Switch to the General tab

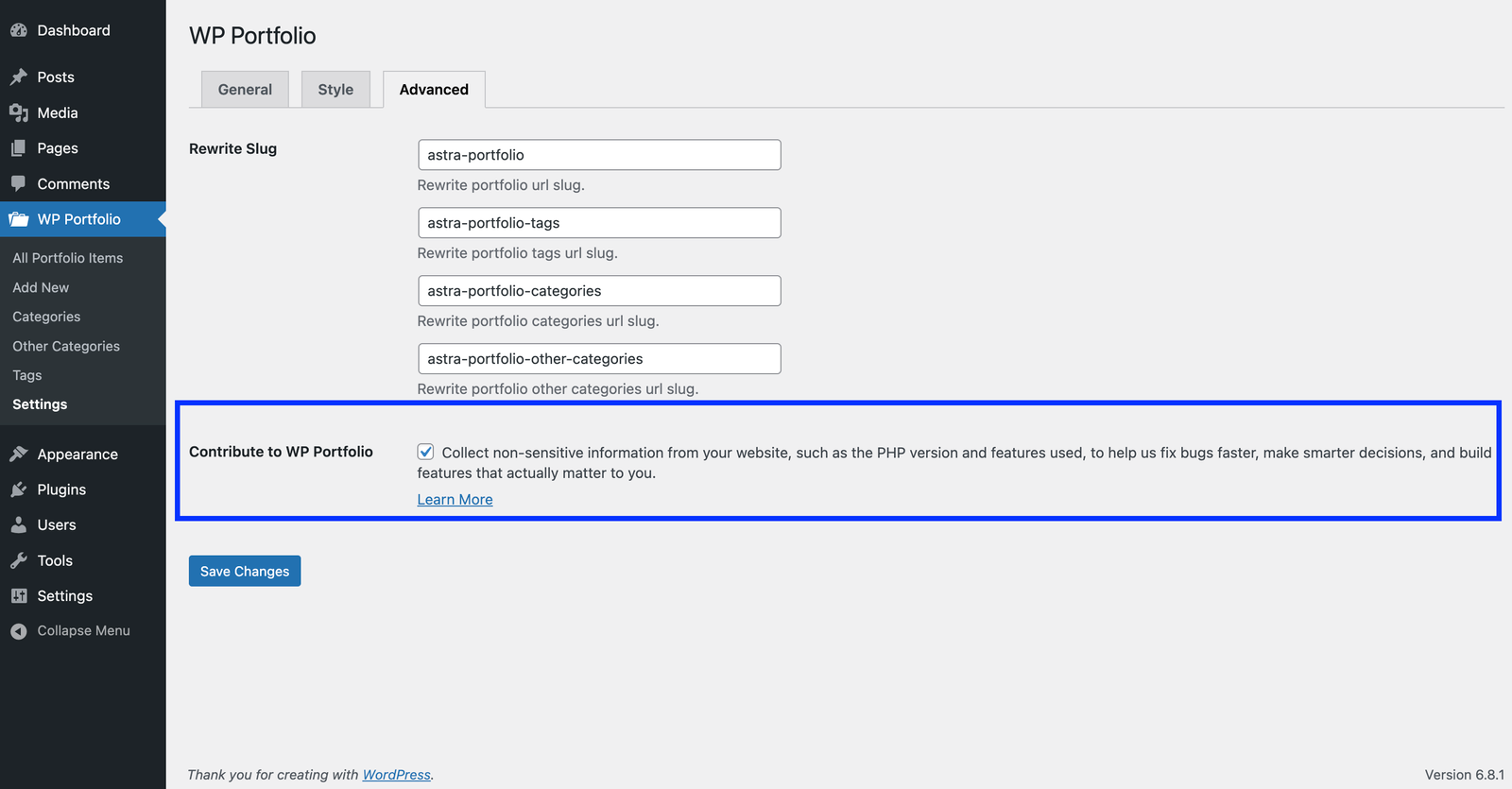(245, 90)
